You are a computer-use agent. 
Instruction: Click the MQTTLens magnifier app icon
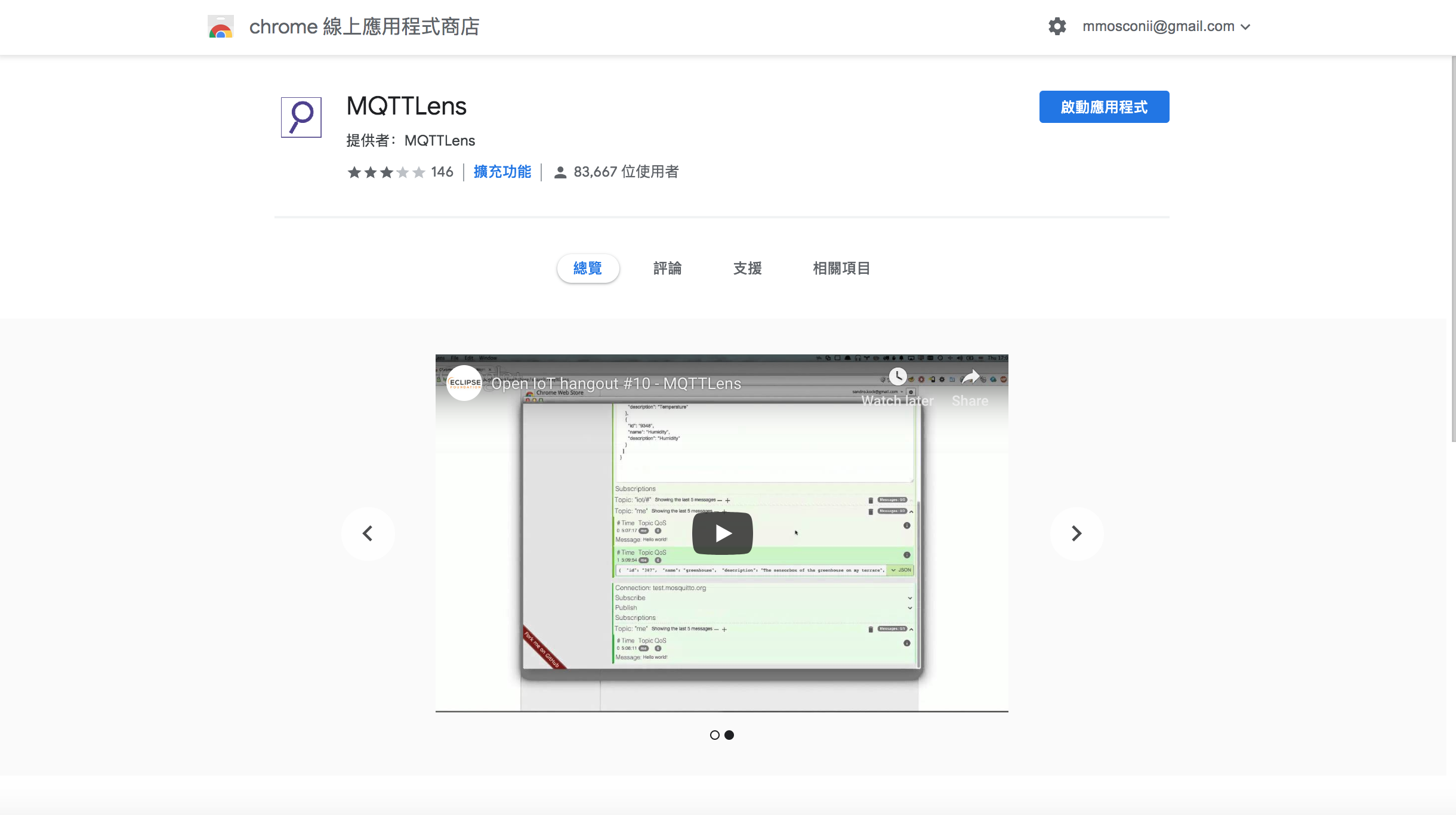301,118
